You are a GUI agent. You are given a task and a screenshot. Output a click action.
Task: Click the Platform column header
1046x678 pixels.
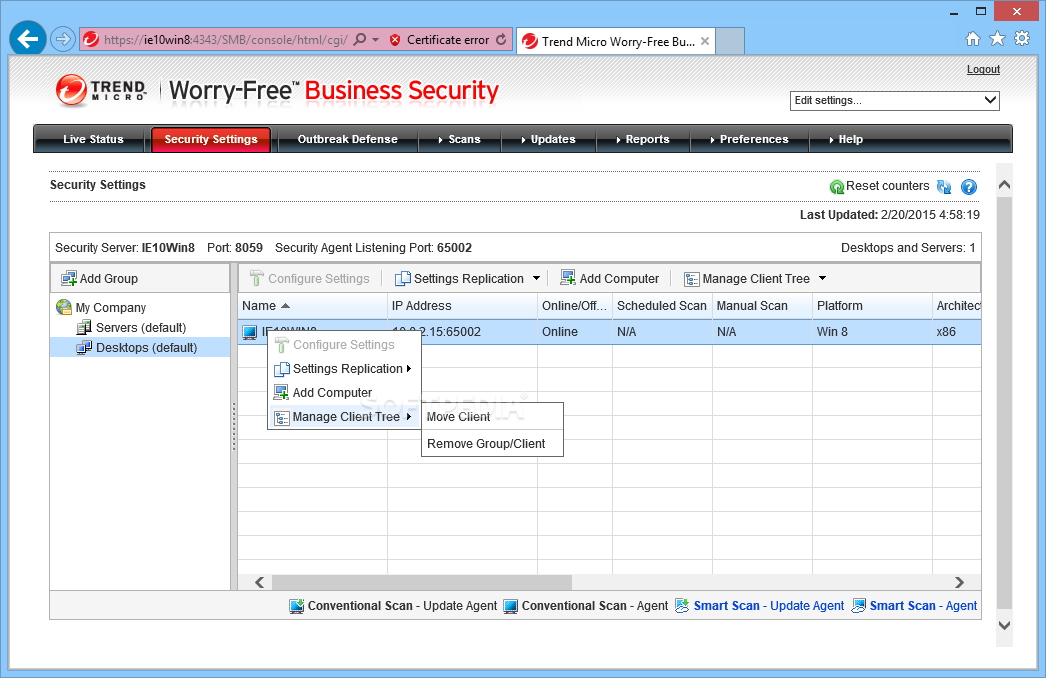click(872, 306)
